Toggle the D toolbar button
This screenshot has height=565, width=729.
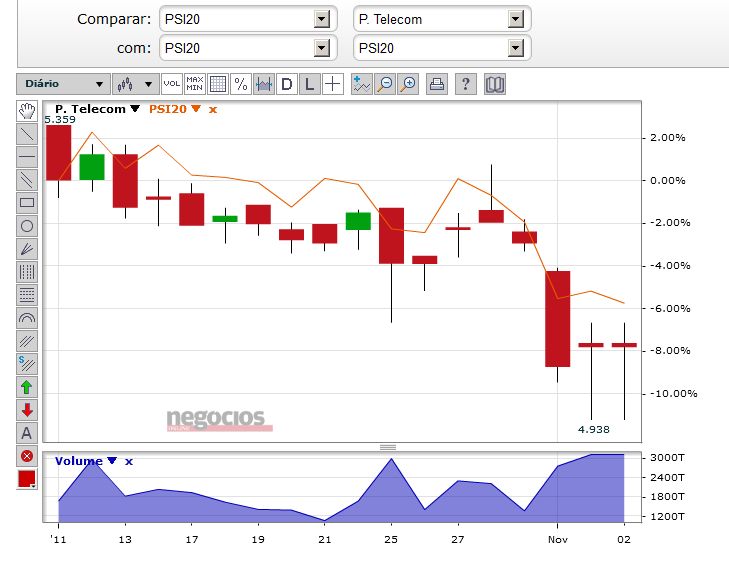(286, 84)
